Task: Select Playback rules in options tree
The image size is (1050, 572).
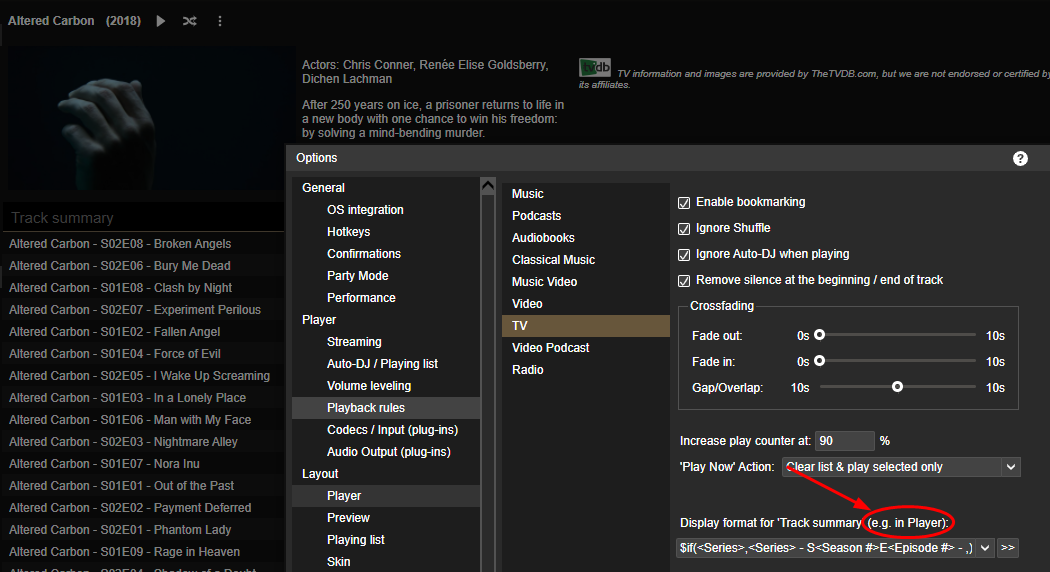Action: coord(366,408)
